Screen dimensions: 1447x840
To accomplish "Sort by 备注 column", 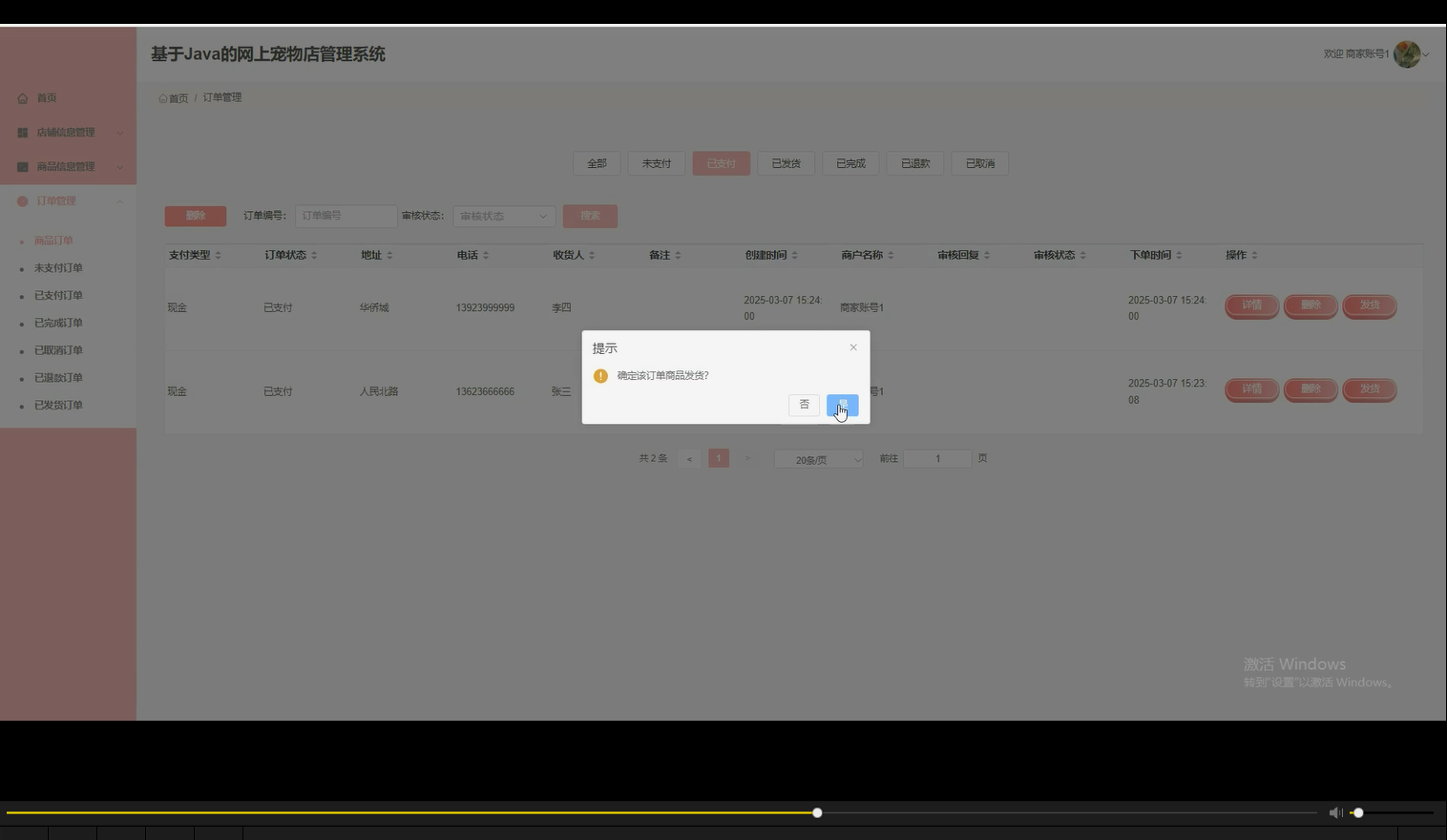I will pyautogui.click(x=678, y=255).
